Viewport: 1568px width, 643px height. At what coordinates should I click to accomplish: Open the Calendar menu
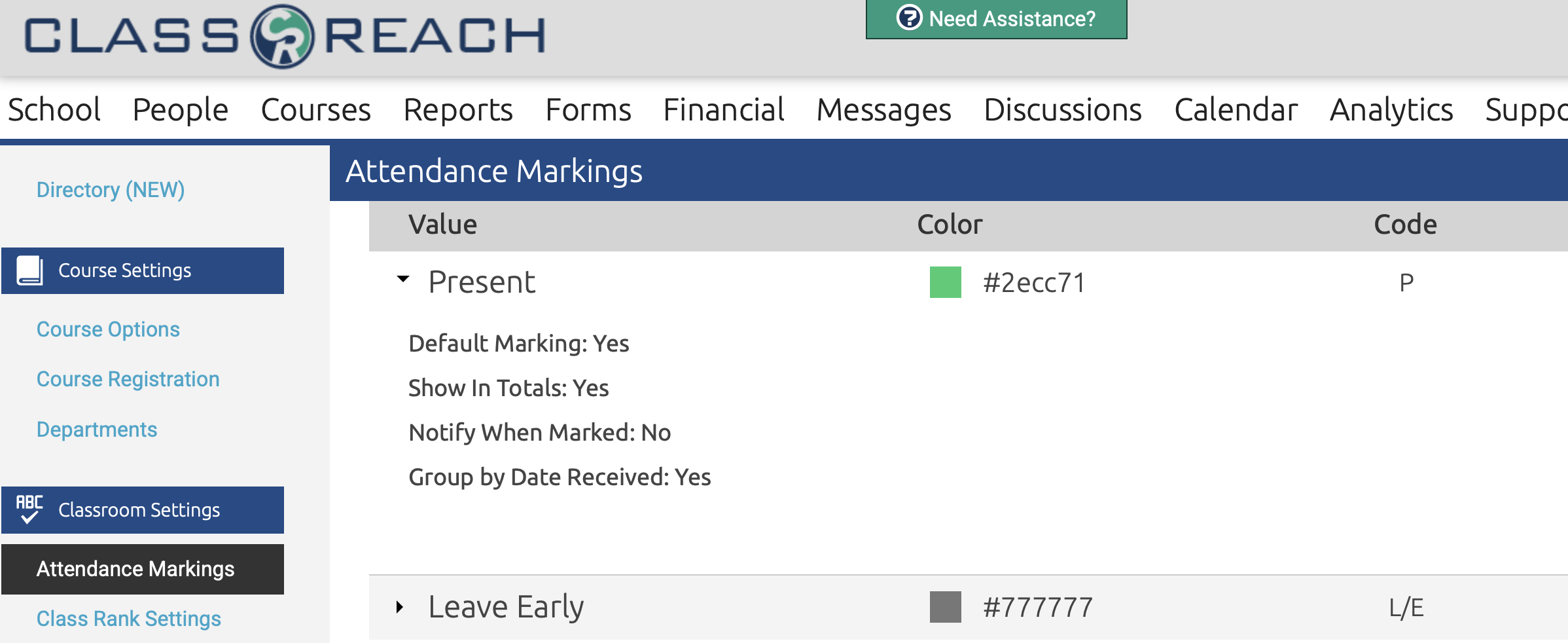(1236, 109)
